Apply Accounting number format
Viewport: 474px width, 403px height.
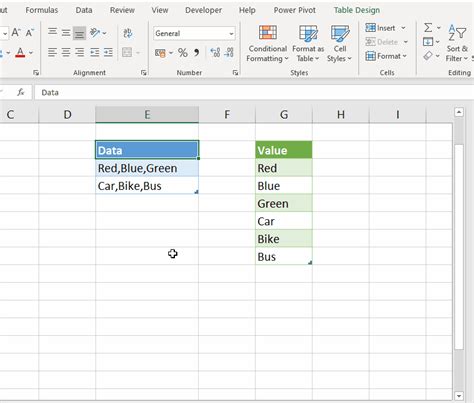tap(160, 53)
